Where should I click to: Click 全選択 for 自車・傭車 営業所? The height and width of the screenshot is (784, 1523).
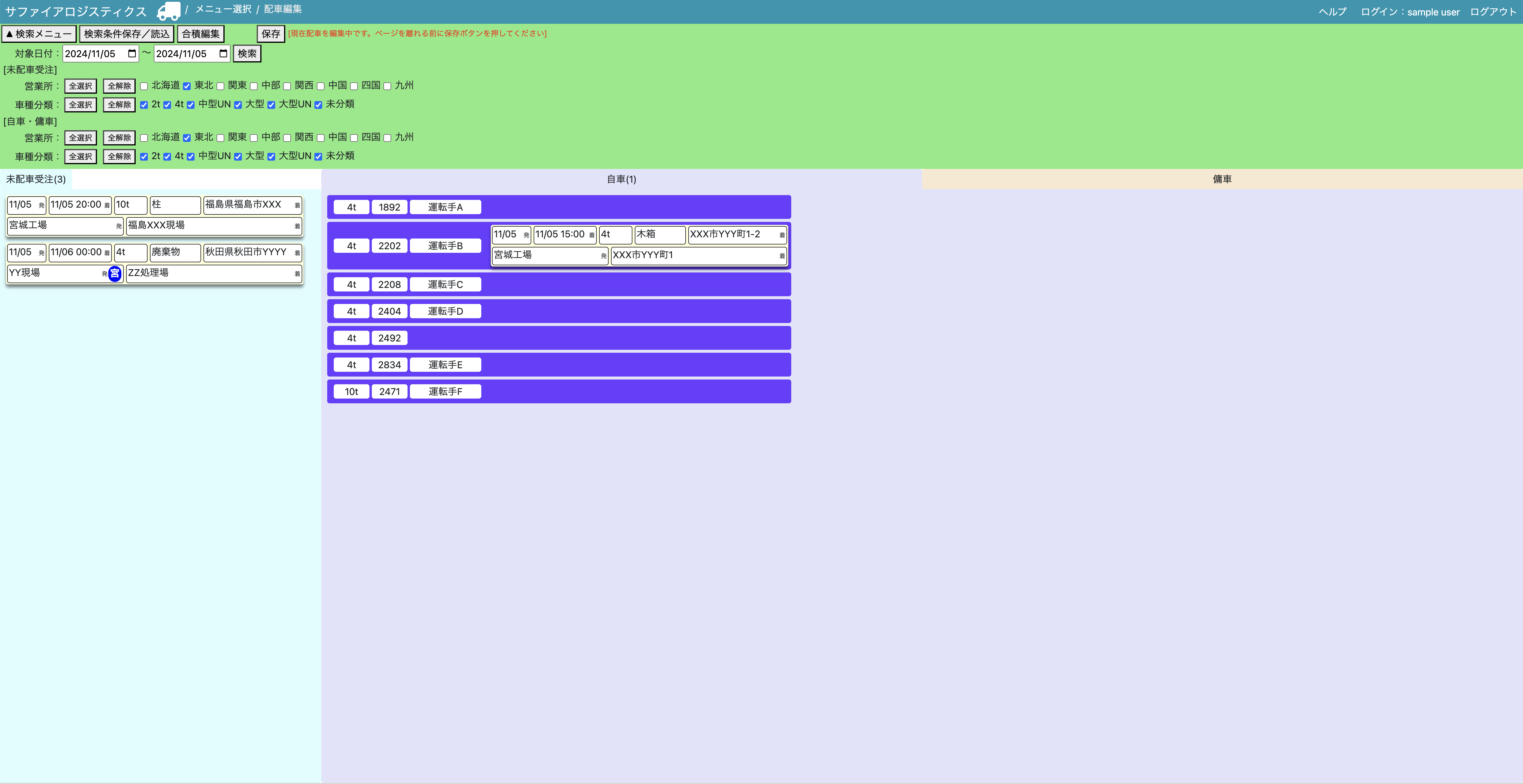point(80,138)
